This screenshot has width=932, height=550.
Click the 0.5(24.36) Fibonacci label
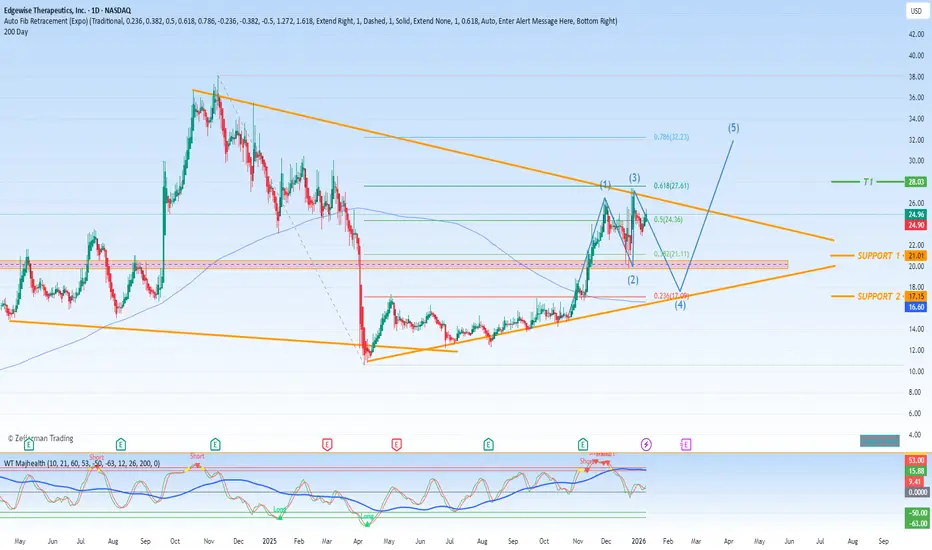tap(668, 219)
